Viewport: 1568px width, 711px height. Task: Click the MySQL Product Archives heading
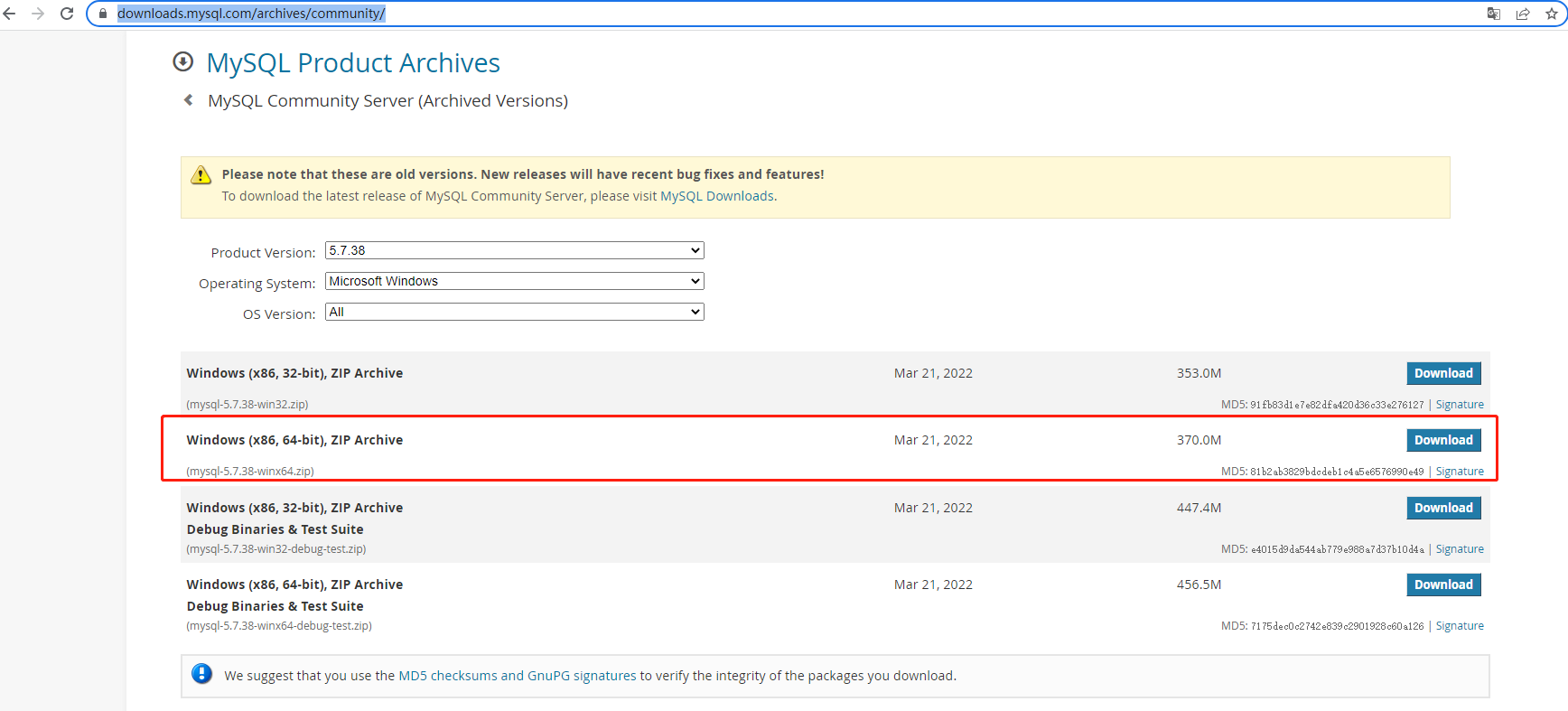pos(353,62)
